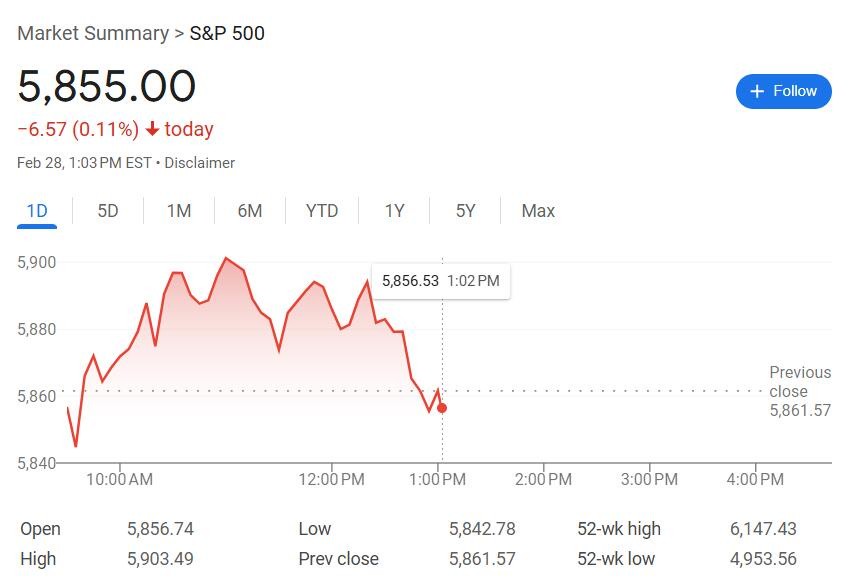
Task: Show the YTD chart tab
Action: [322, 211]
